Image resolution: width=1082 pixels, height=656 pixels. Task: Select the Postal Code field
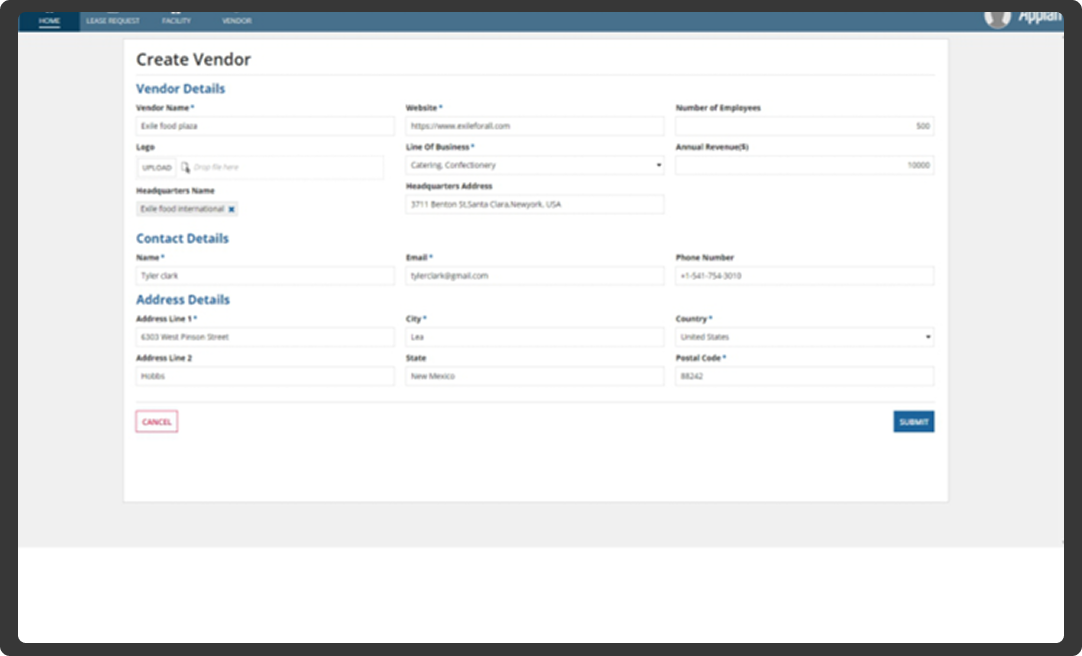point(804,376)
